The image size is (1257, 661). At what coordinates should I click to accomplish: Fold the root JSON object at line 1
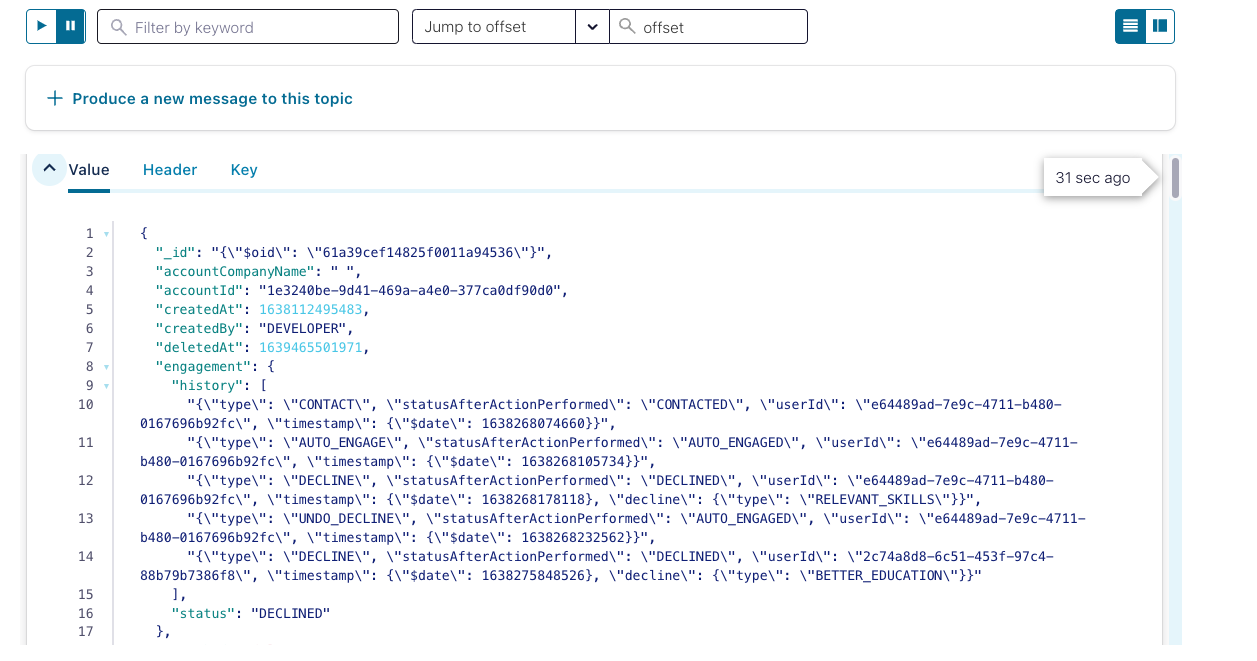pyautogui.click(x=106, y=234)
